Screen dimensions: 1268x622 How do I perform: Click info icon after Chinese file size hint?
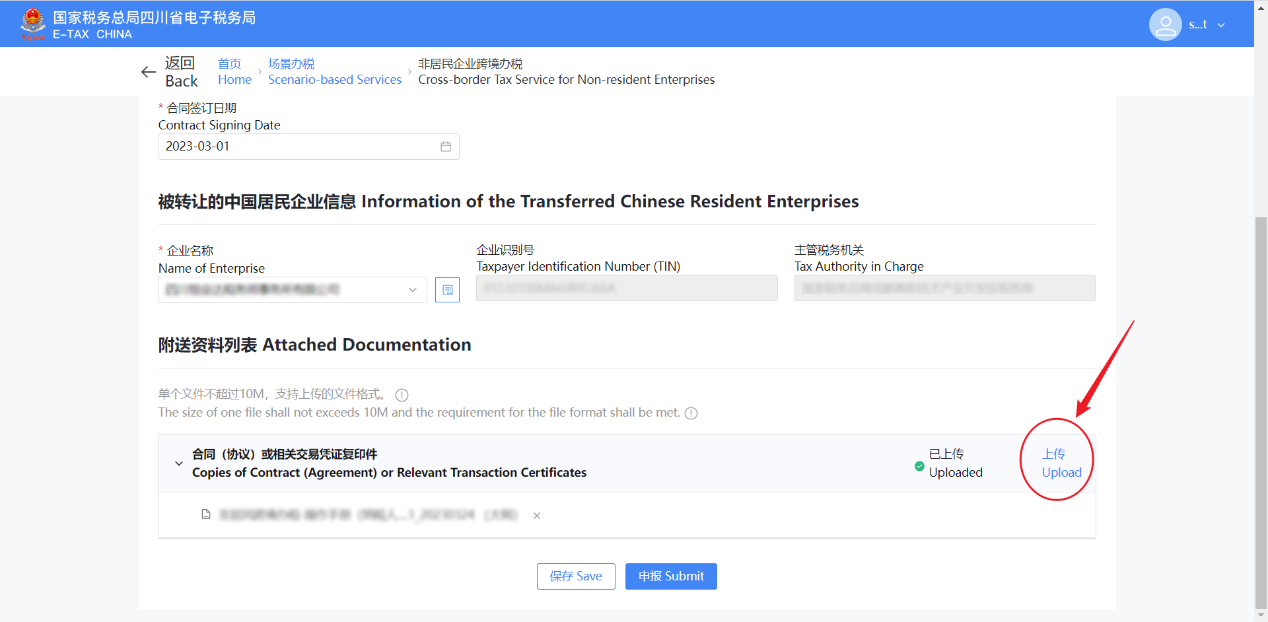402,395
